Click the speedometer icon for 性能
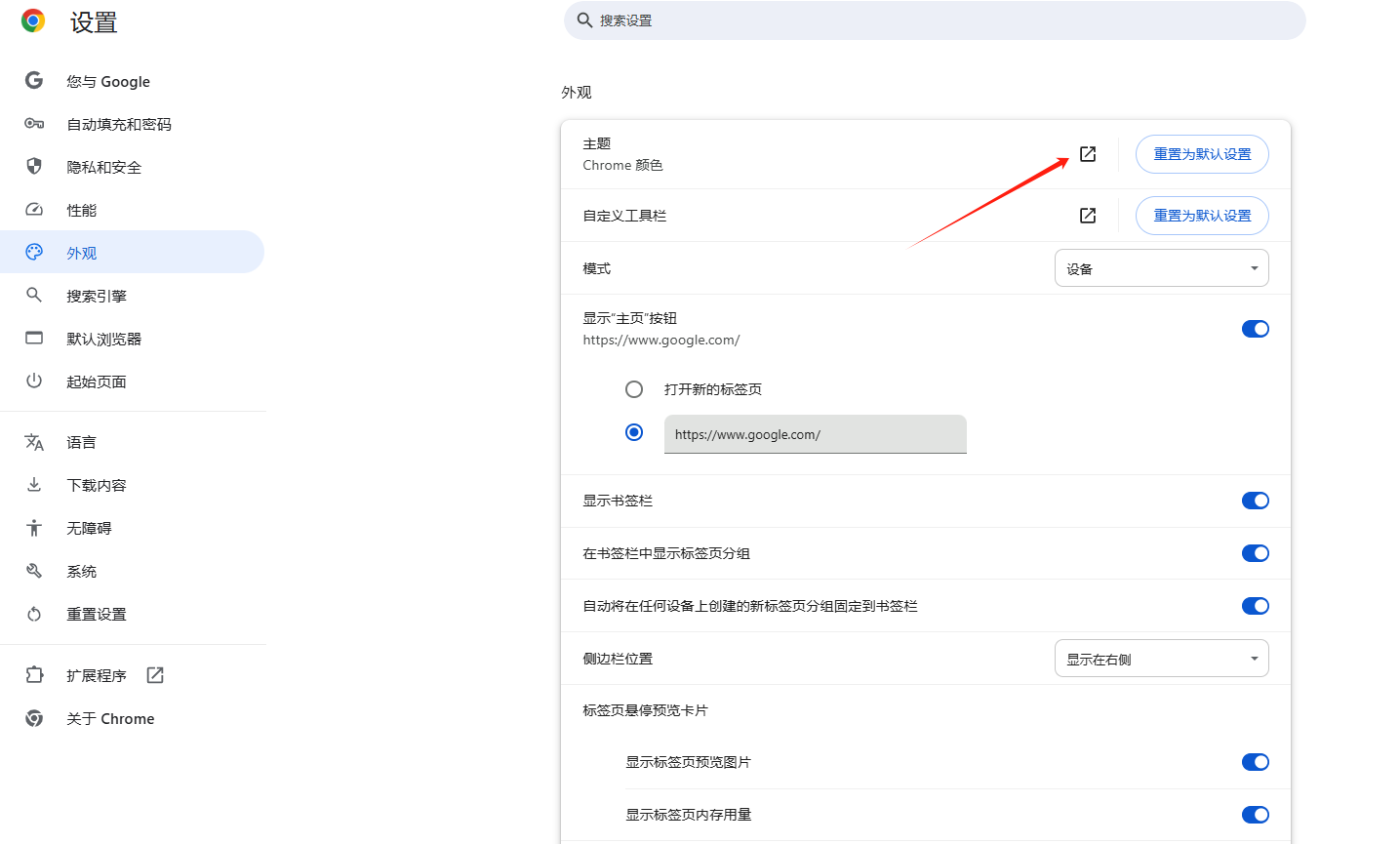This screenshot has height=844, width=1400. (34, 210)
